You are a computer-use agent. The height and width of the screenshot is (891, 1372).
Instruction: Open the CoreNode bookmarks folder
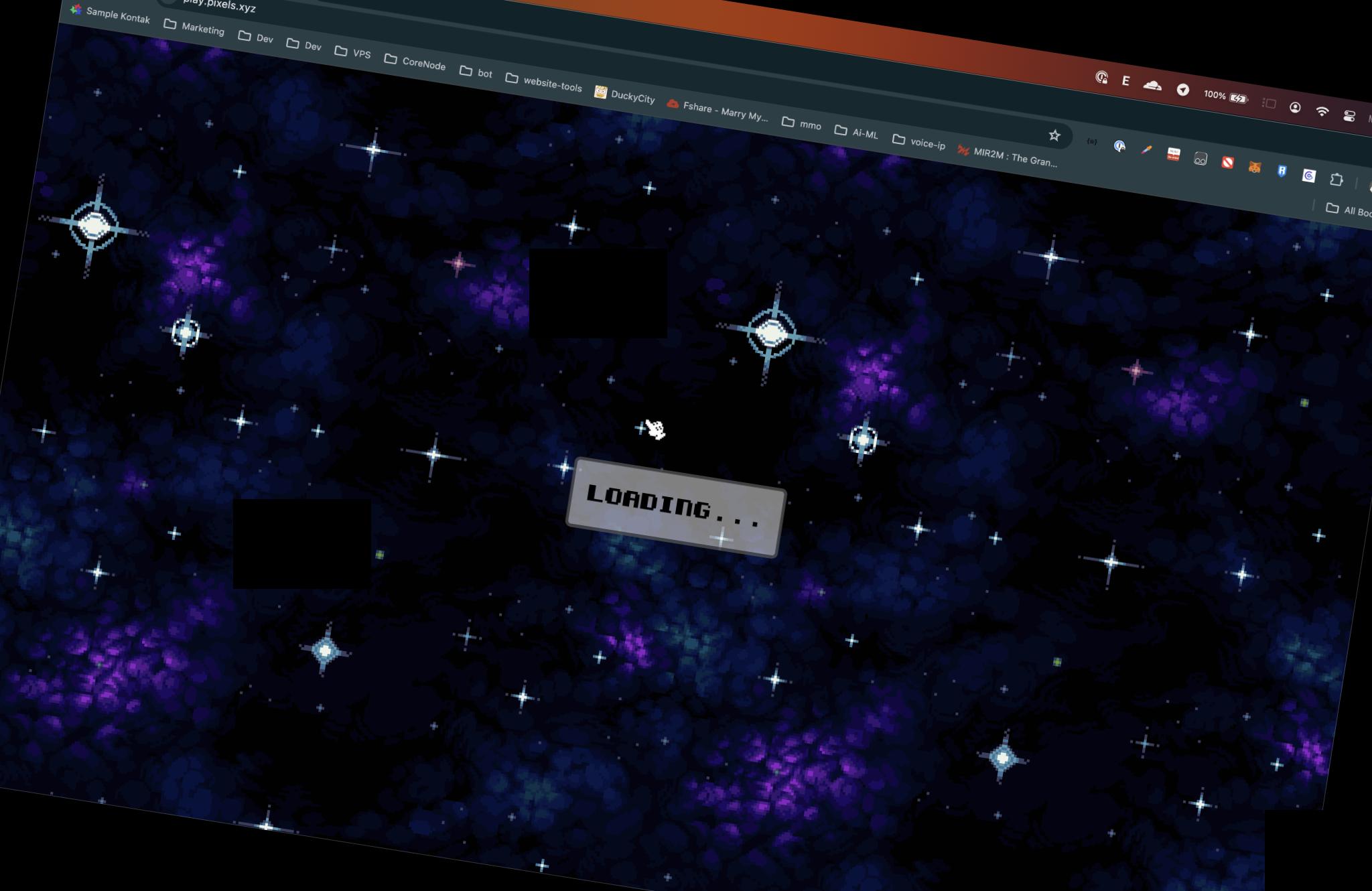[x=415, y=62]
